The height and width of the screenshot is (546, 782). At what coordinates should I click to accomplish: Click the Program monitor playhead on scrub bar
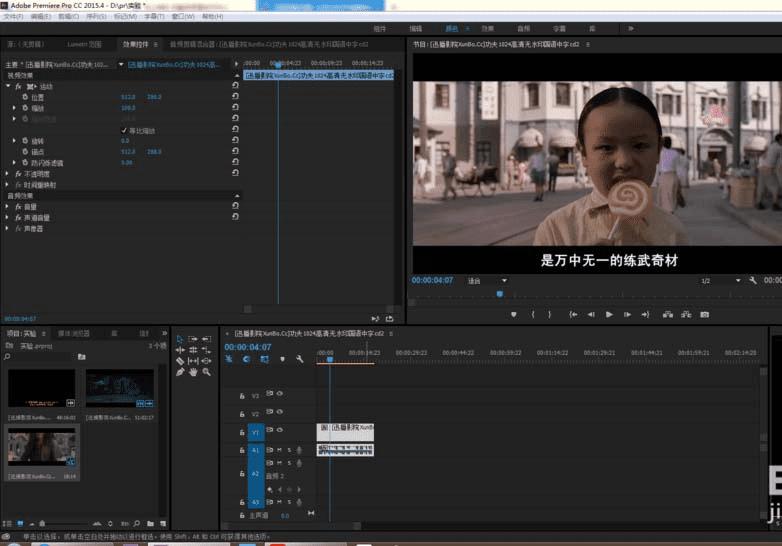(500, 293)
